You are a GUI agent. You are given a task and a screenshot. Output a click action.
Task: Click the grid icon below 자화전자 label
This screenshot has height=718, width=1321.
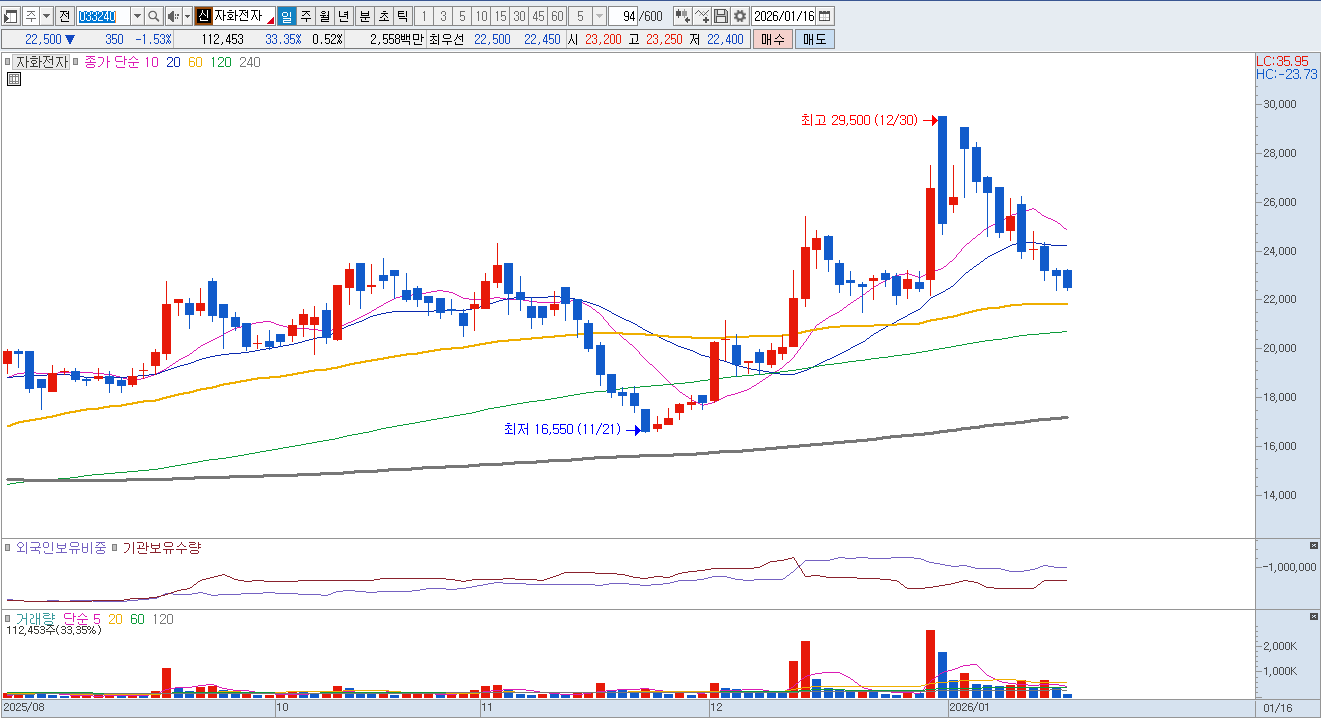(x=14, y=80)
